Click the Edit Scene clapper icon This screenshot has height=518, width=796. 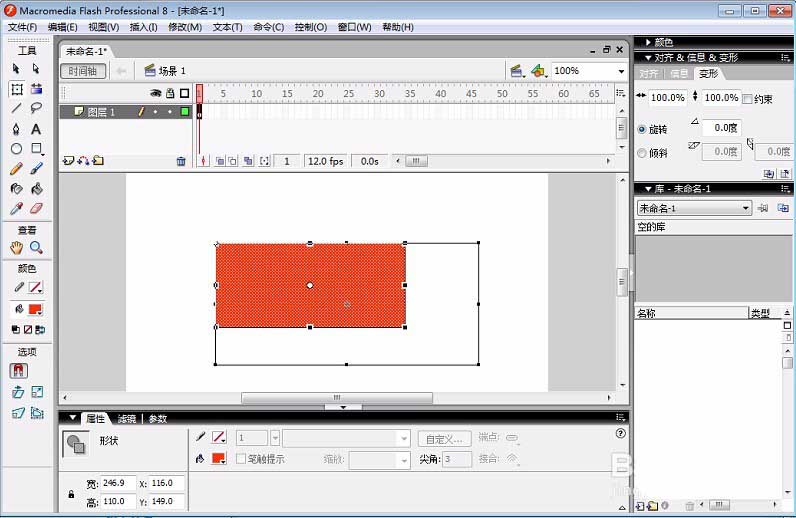click(x=517, y=71)
